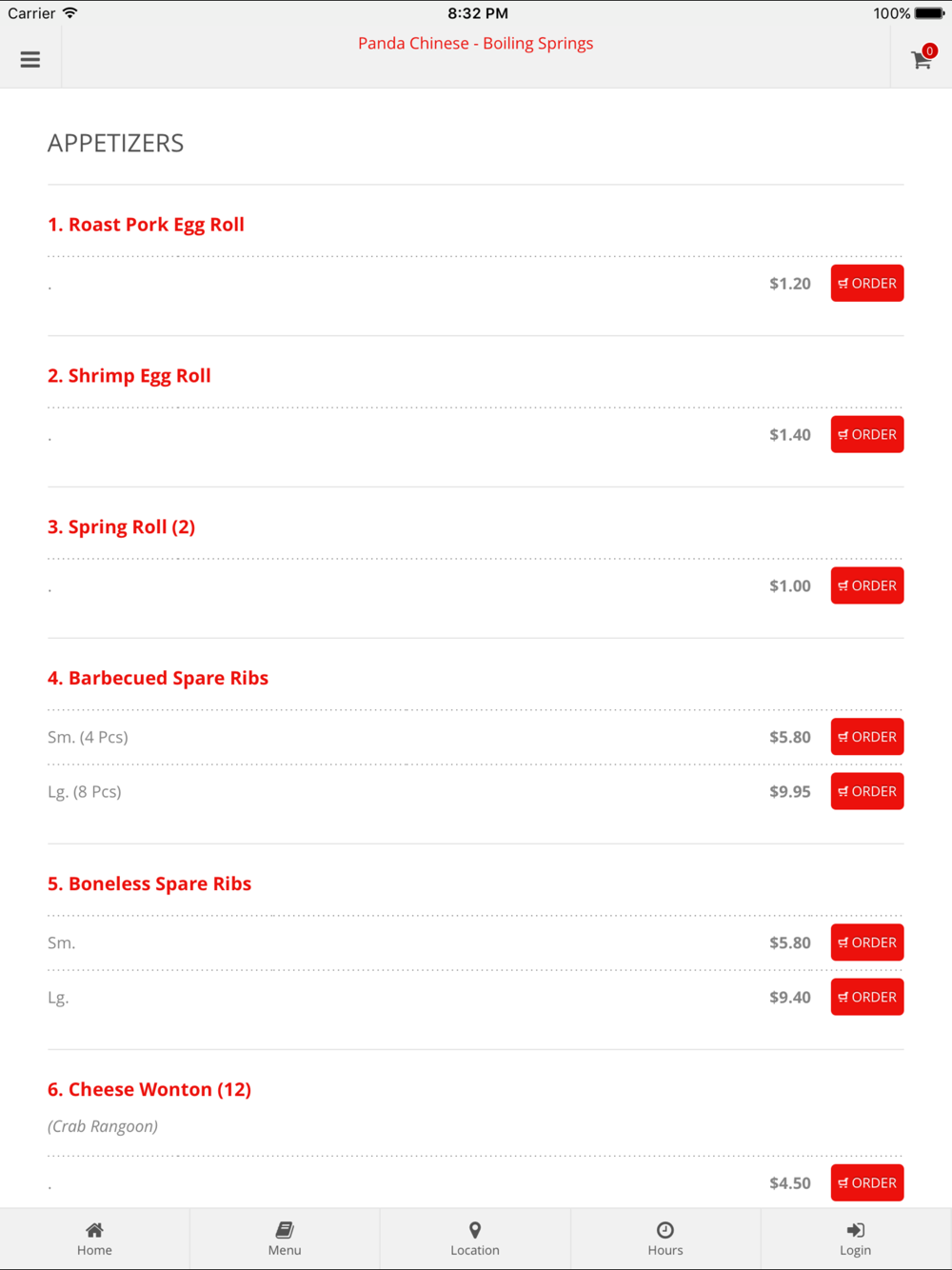
Task: Order the Shrimp Egg Roll
Action: point(867,434)
